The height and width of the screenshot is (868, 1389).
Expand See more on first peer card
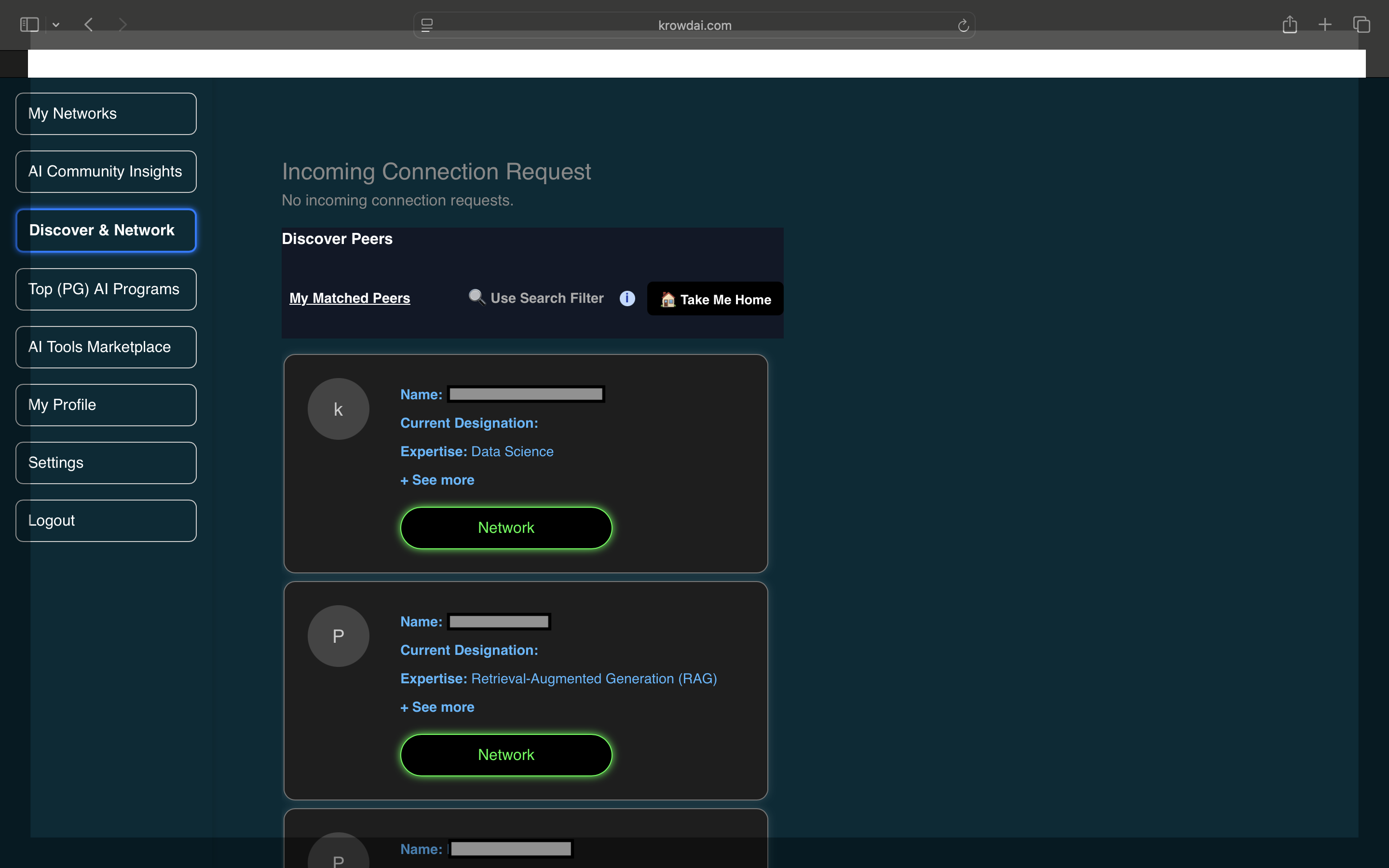[x=437, y=480]
